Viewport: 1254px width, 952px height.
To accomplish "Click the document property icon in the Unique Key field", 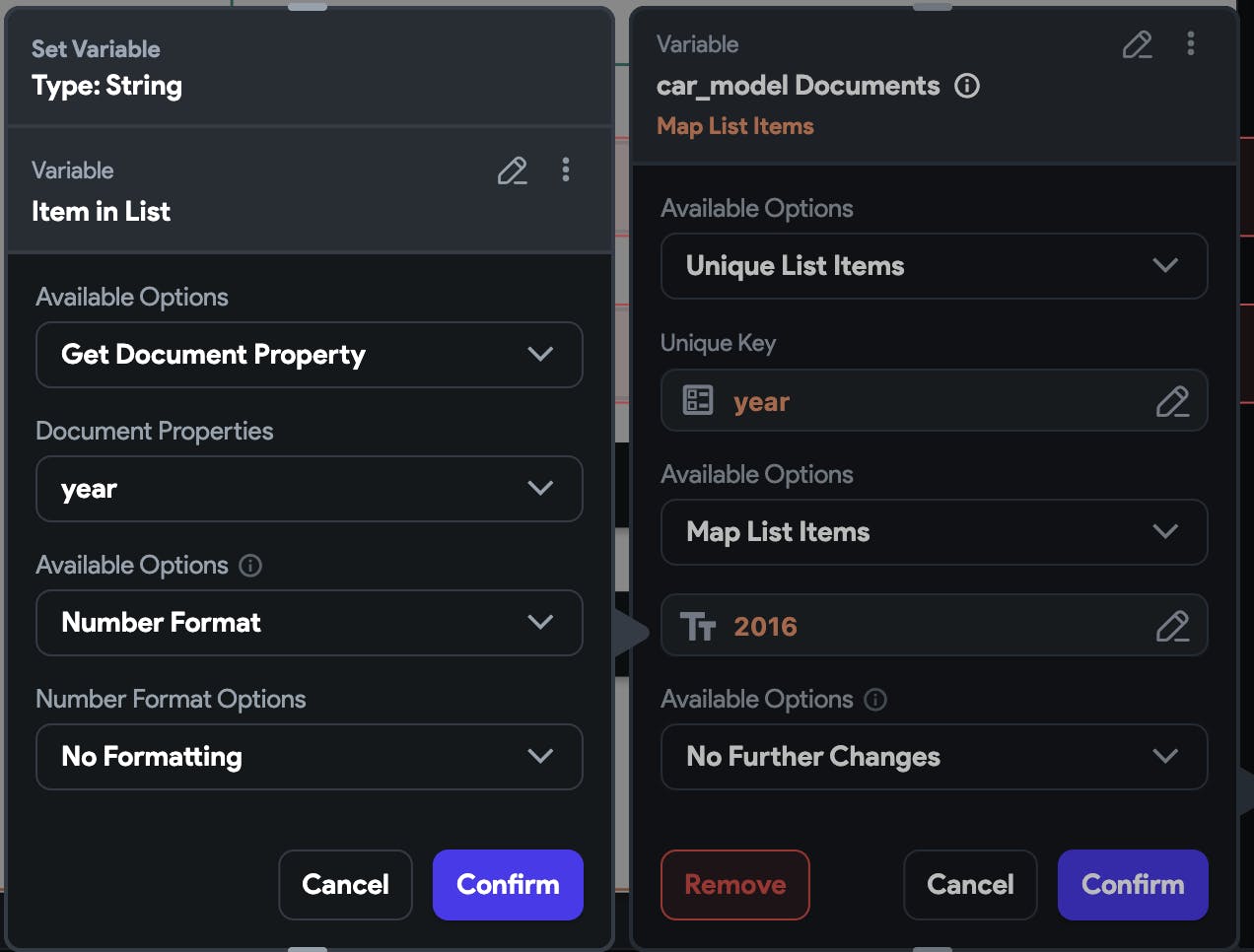I will tap(697, 400).
